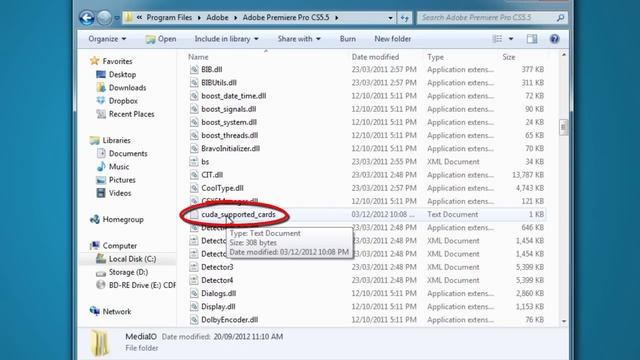Viewport: 640px width, 360px height.
Task: Sort by the Size column header
Action: tap(509, 57)
